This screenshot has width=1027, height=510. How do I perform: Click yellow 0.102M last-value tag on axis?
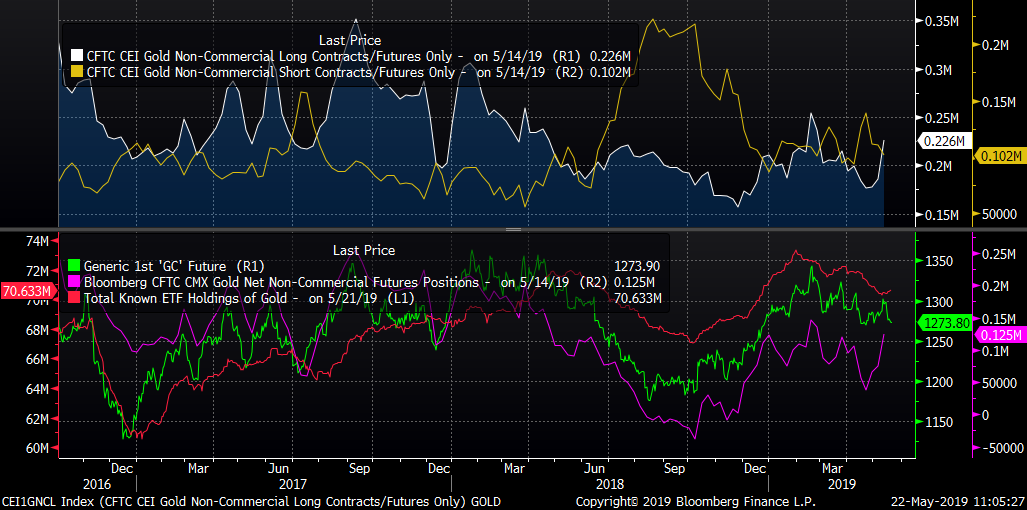999,156
